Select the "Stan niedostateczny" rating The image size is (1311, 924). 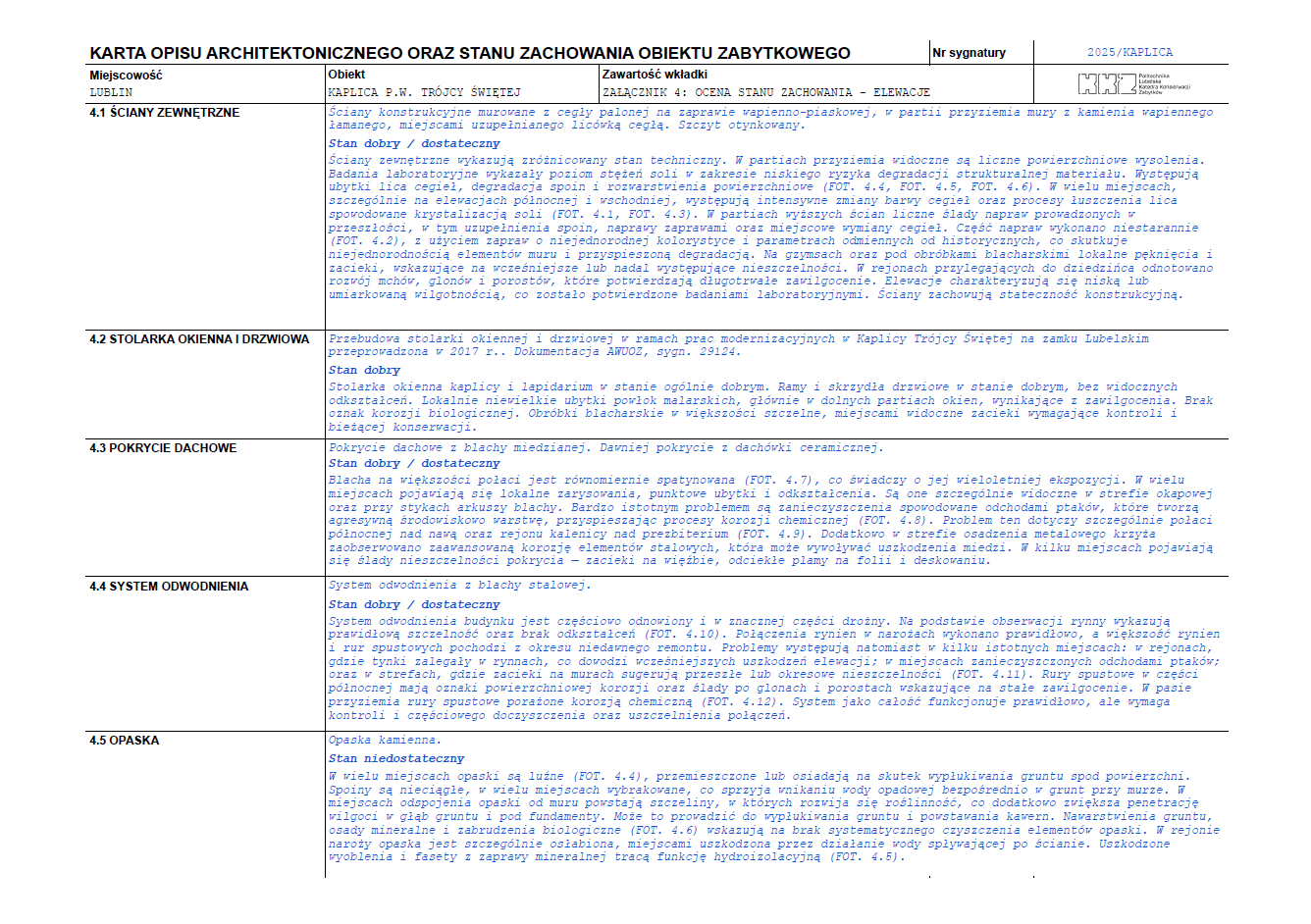(396, 758)
